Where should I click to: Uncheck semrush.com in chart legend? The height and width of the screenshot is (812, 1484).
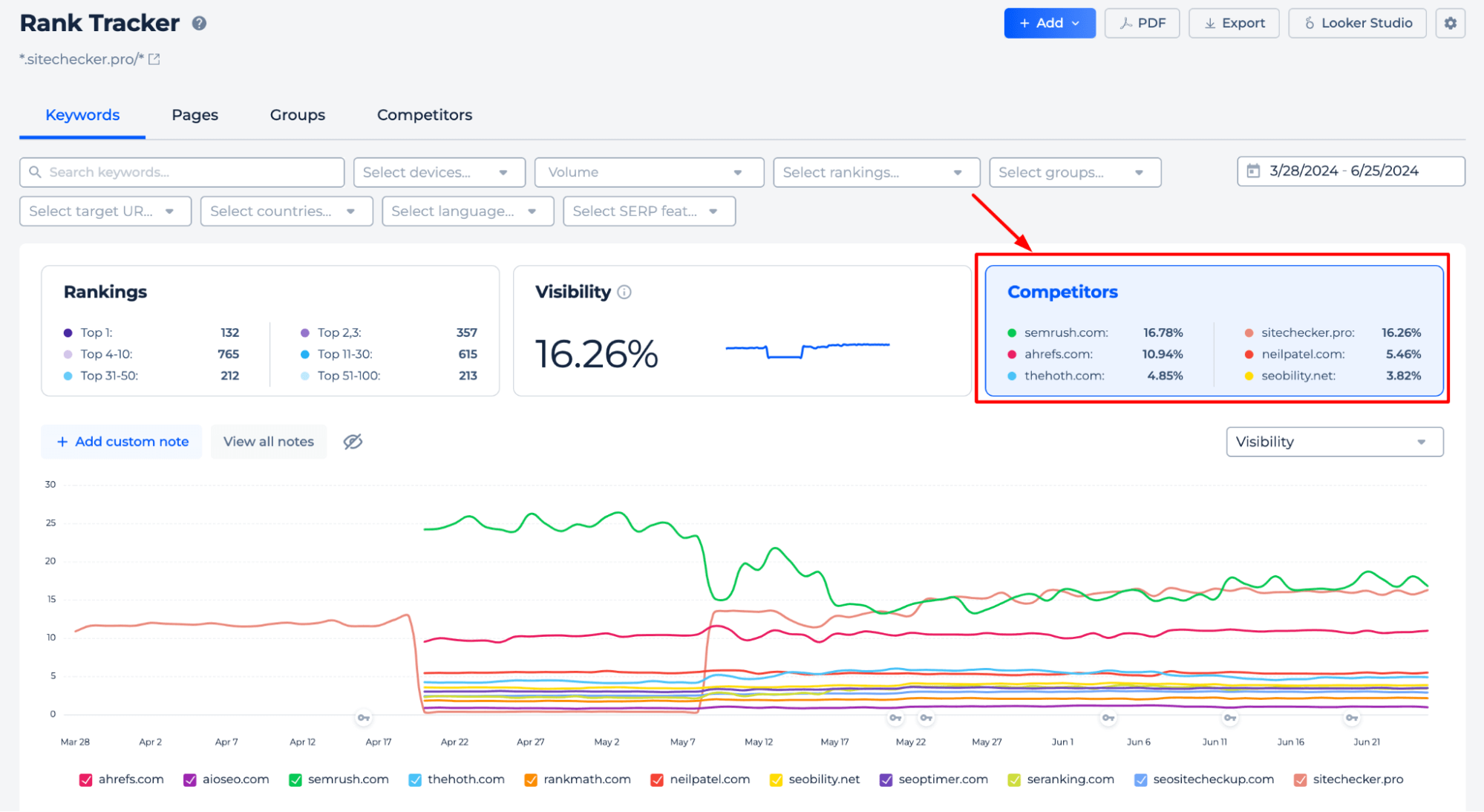click(x=295, y=779)
